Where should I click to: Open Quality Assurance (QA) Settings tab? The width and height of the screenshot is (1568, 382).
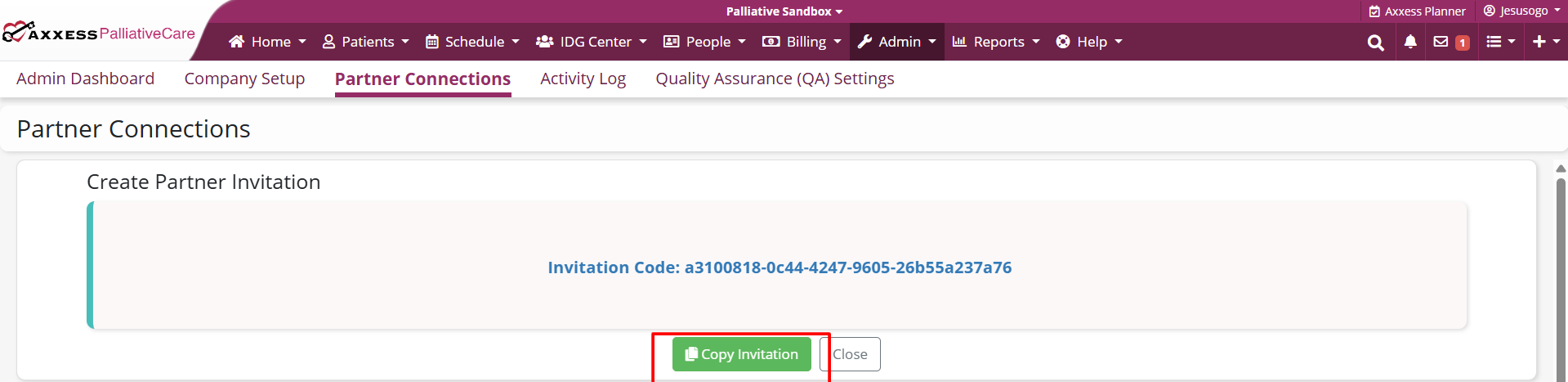coord(775,79)
